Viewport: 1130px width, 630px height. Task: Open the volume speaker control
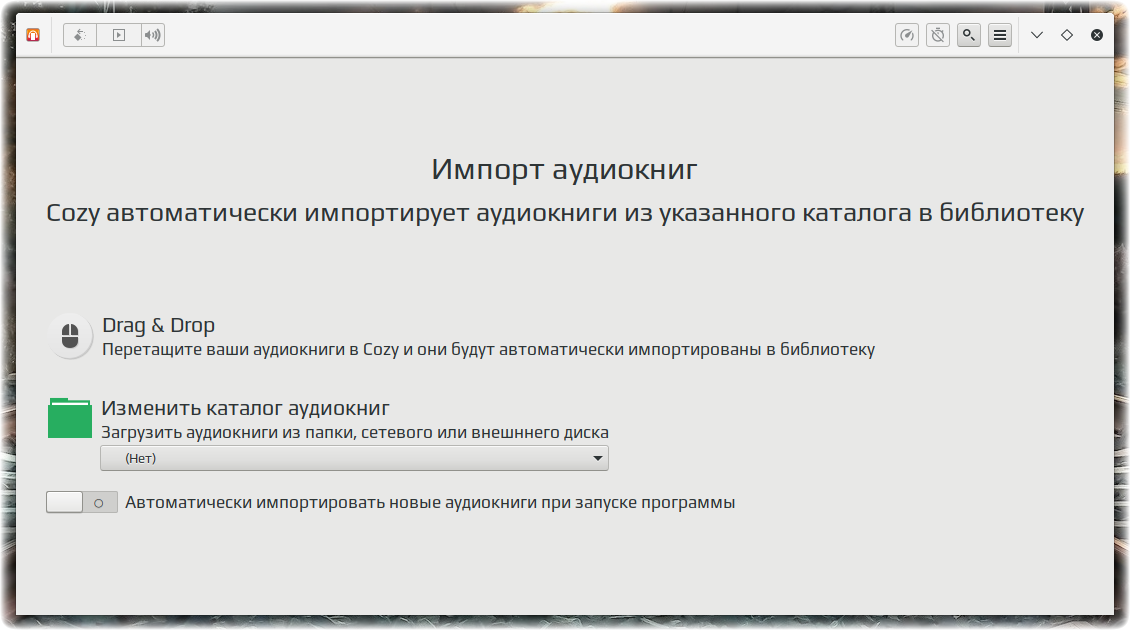152,35
